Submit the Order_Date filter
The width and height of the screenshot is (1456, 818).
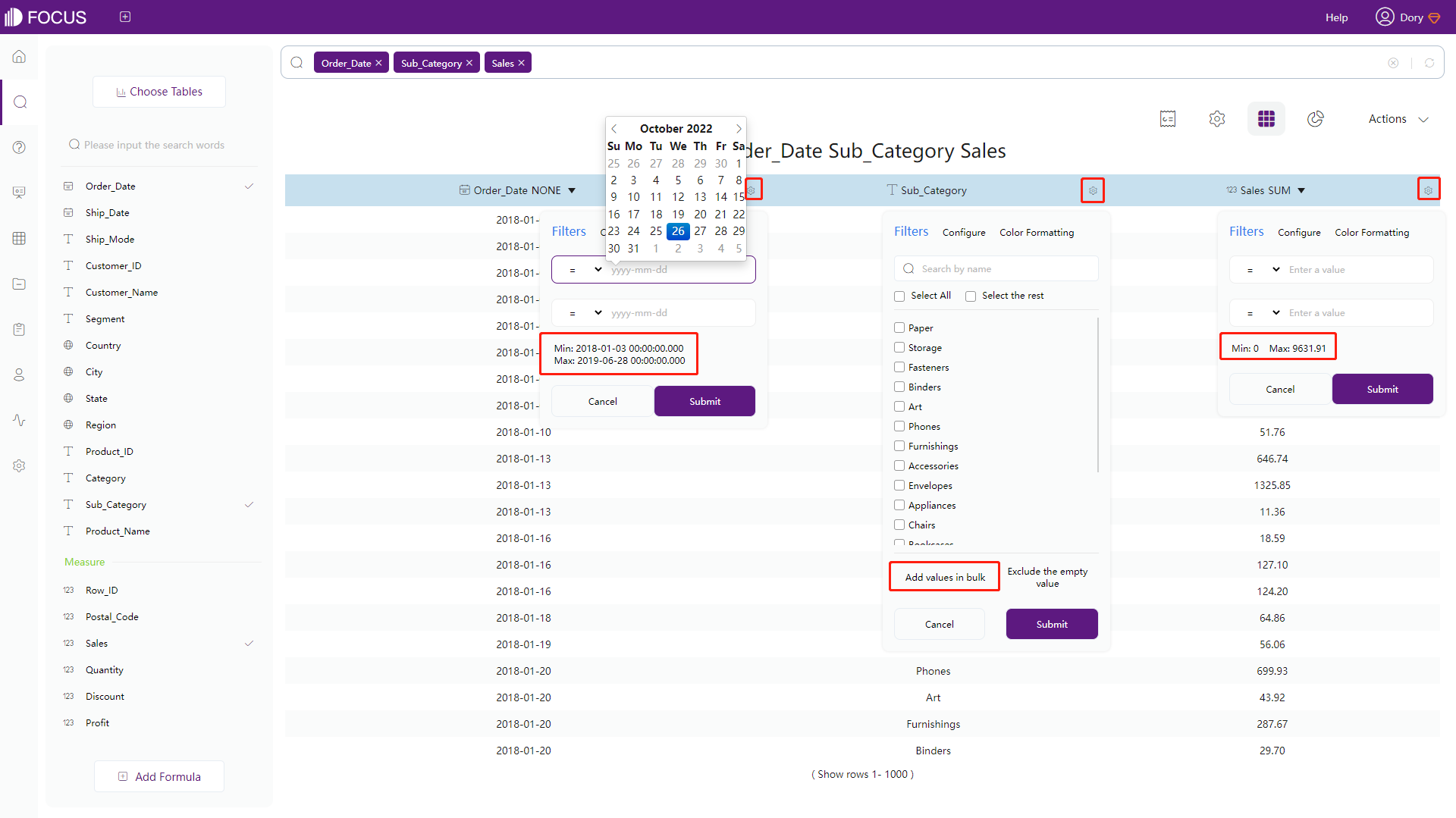(704, 401)
